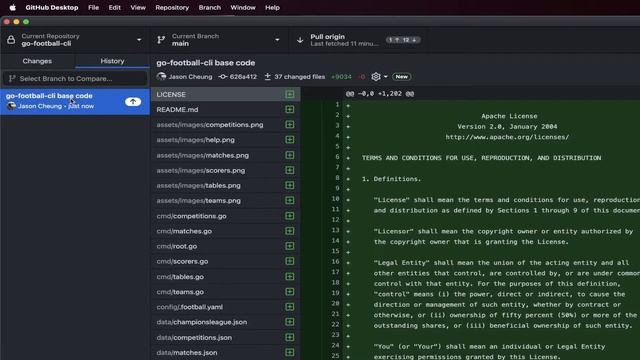Click added-file icon beside competitions.png

pos(290,124)
